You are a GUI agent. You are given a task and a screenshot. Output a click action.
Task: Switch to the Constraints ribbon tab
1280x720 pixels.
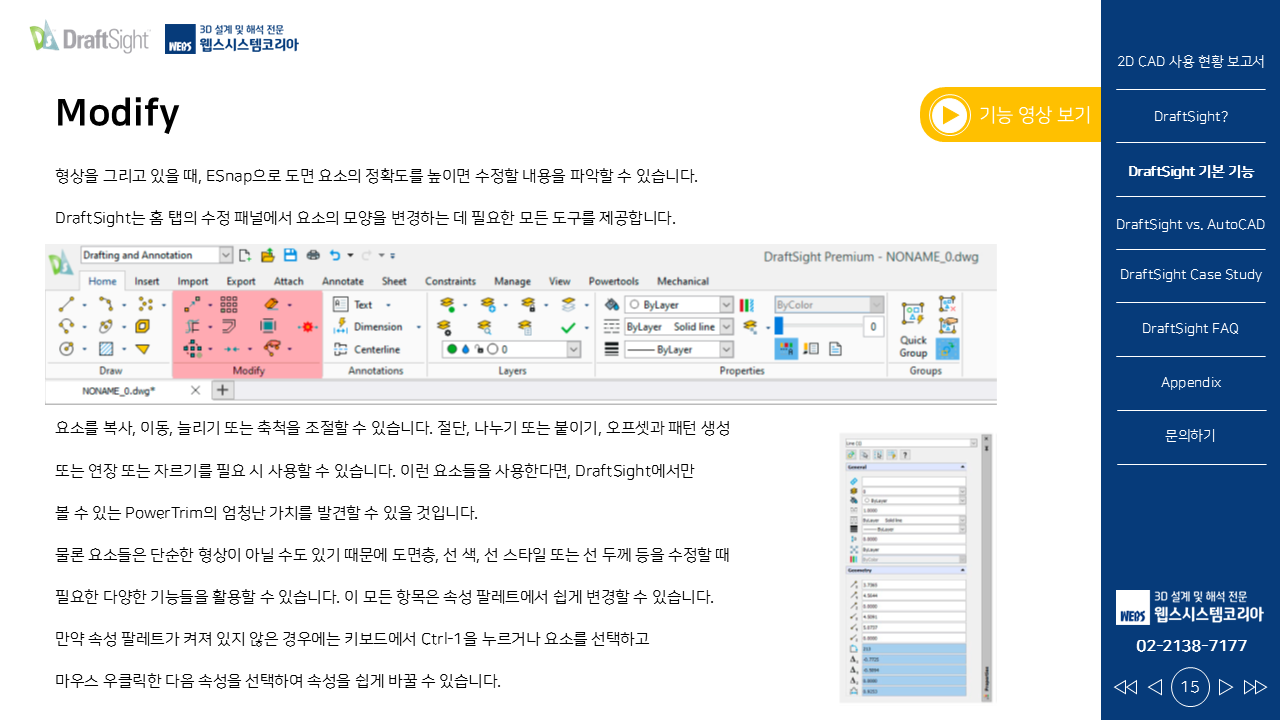(x=450, y=281)
